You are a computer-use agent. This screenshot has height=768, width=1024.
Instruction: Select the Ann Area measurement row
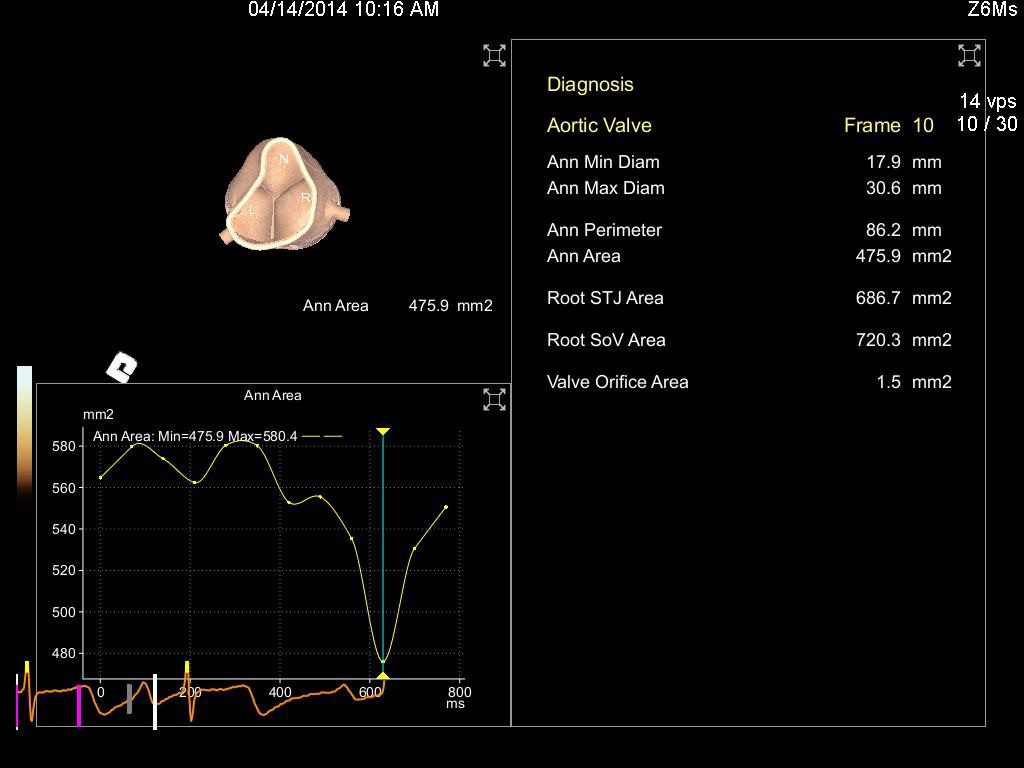[x=748, y=256]
